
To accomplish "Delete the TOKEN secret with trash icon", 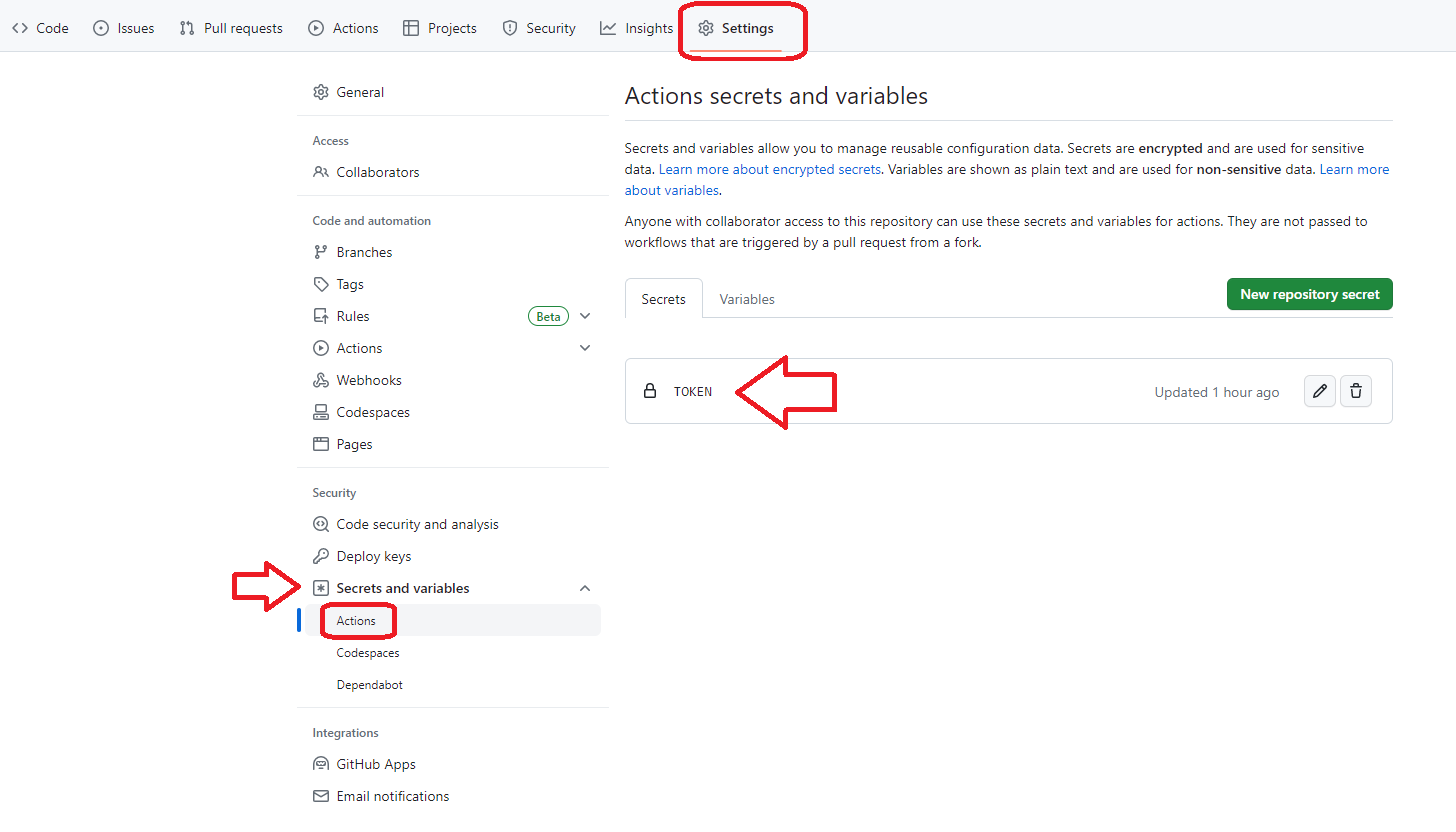I will click(x=1356, y=391).
